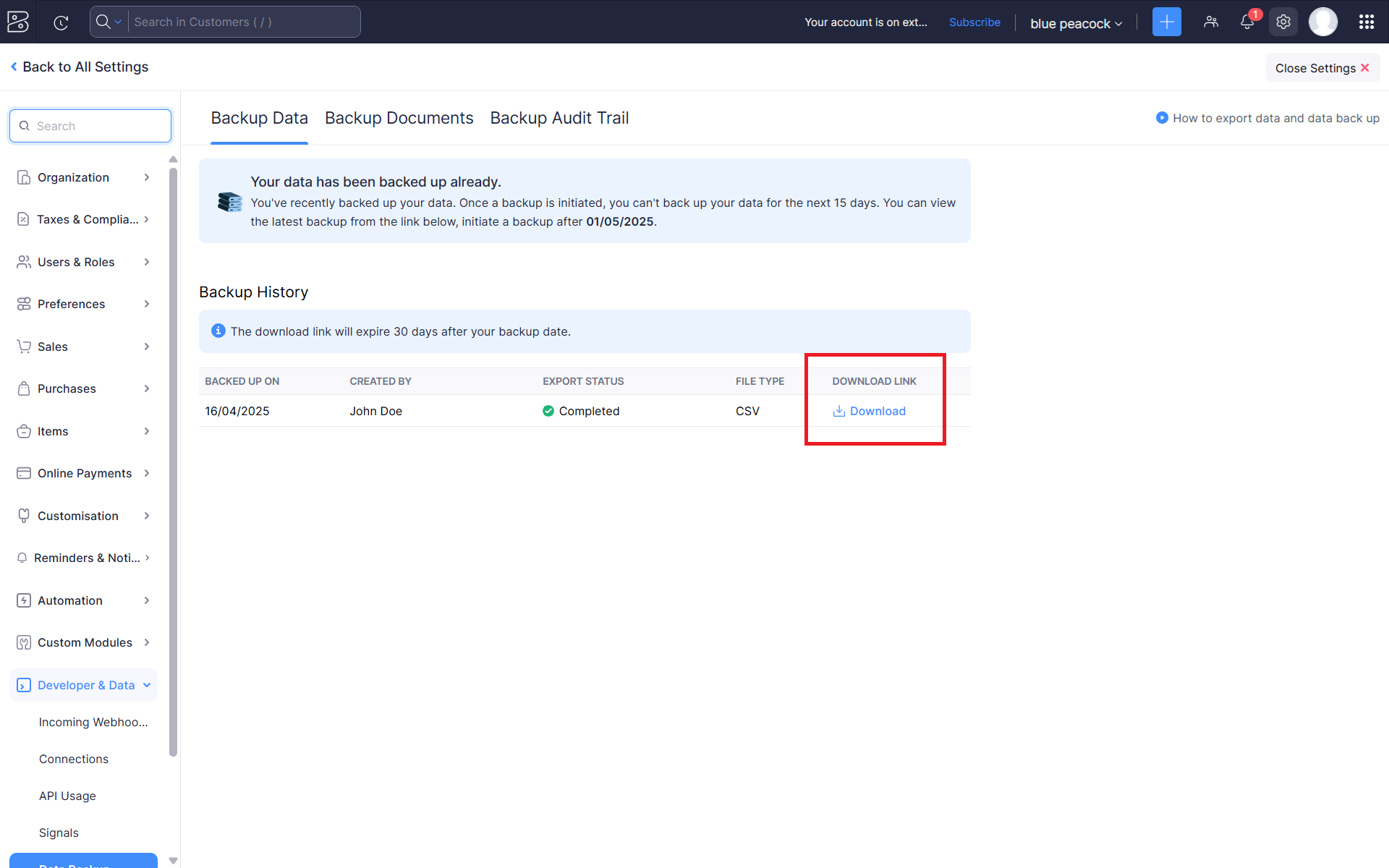Click the Purchases bag icon
1389x868 pixels.
point(24,388)
